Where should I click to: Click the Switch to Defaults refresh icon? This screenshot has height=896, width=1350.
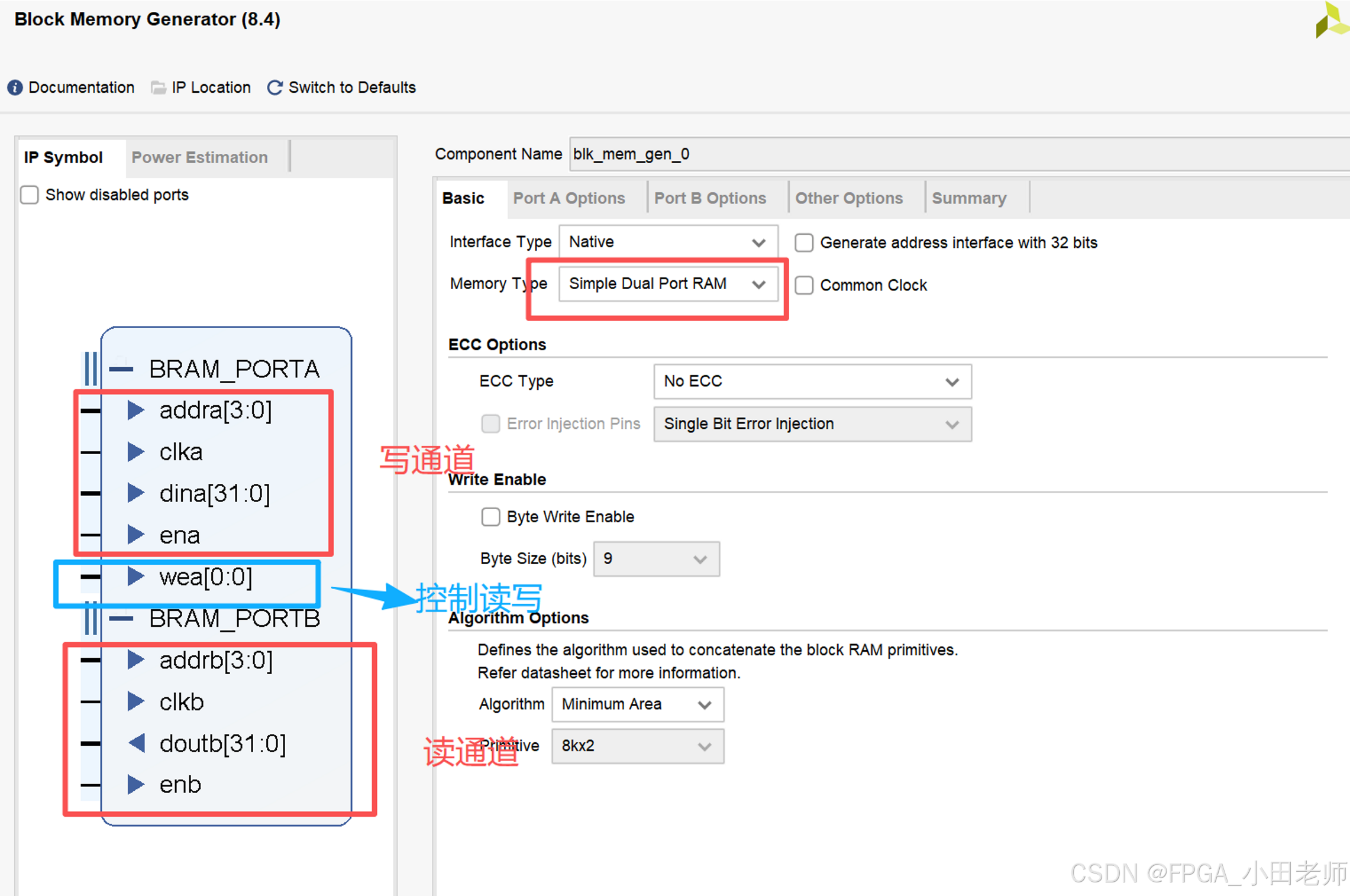275,88
